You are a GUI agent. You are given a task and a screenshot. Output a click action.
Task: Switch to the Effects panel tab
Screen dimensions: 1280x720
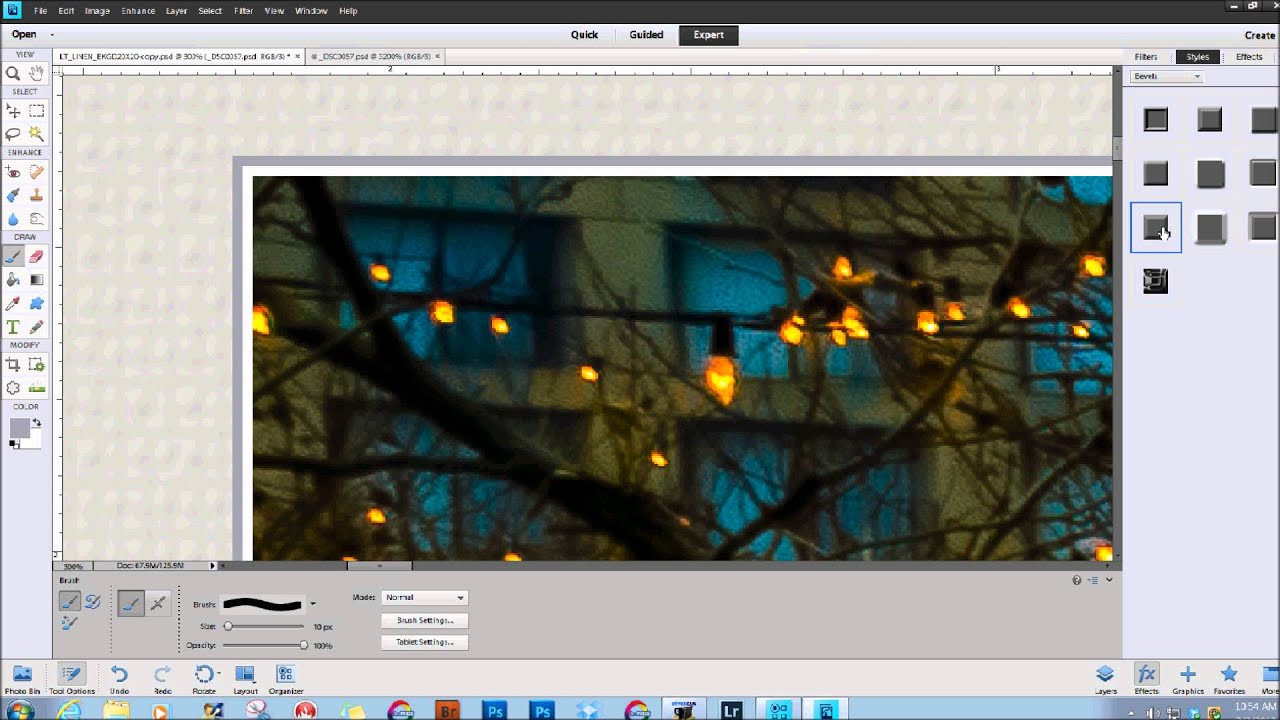(x=1249, y=57)
